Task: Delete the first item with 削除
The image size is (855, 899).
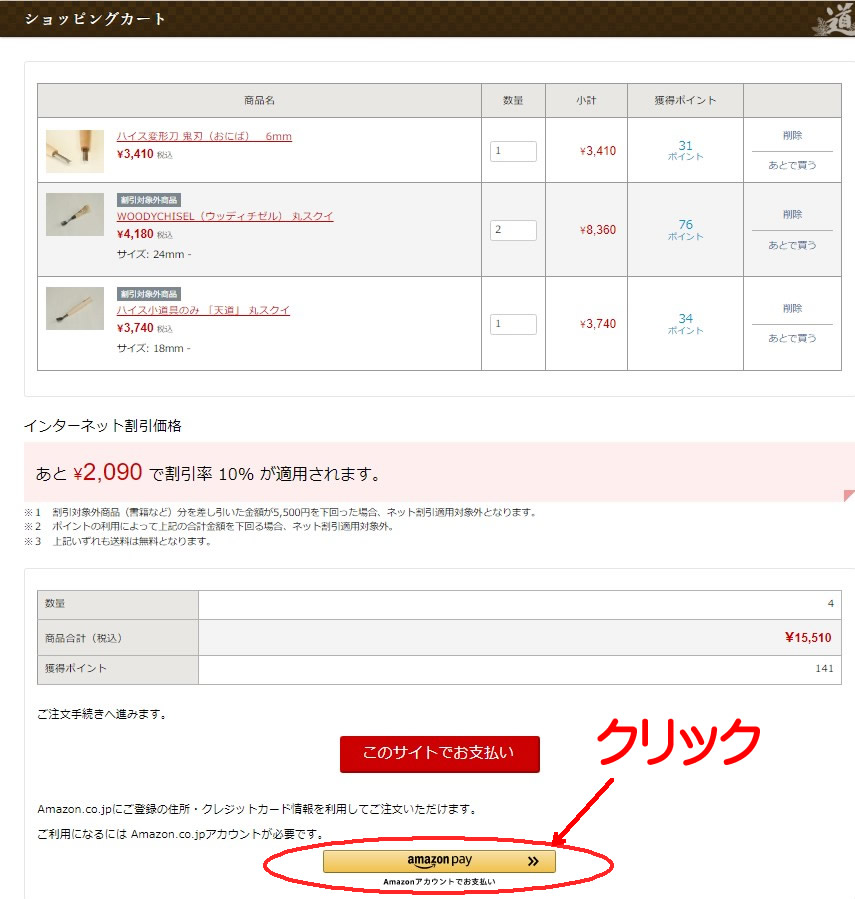Action: (792, 135)
